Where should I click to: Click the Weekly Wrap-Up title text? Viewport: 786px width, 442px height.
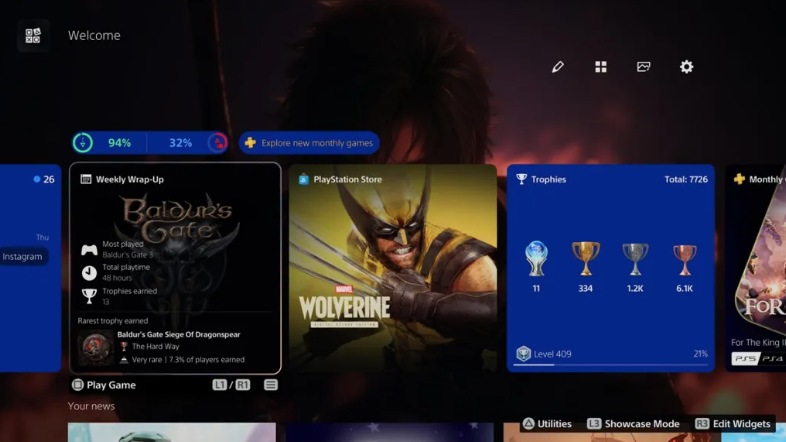(x=130, y=179)
